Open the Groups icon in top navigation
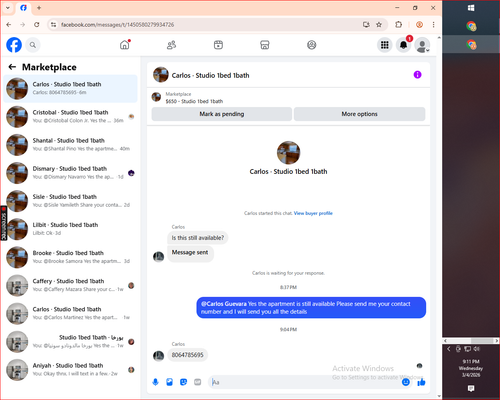 [312, 45]
